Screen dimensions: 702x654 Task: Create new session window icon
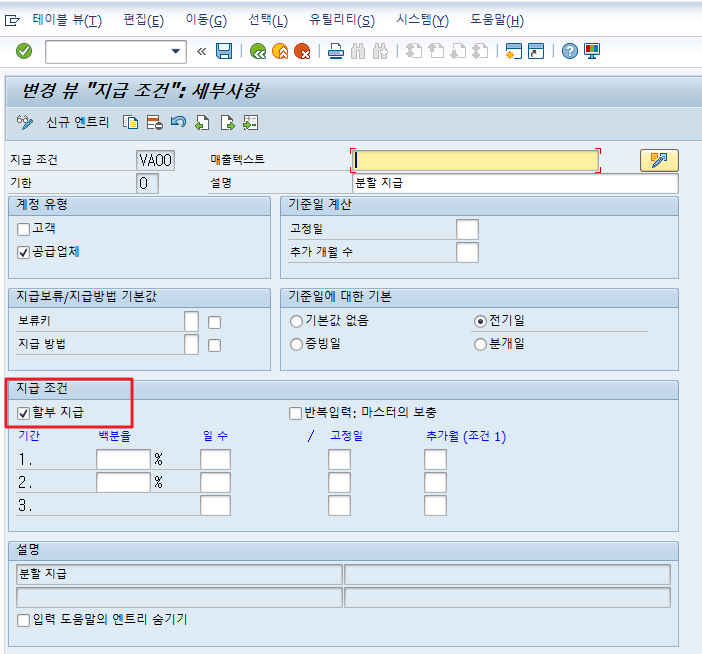[x=514, y=51]
